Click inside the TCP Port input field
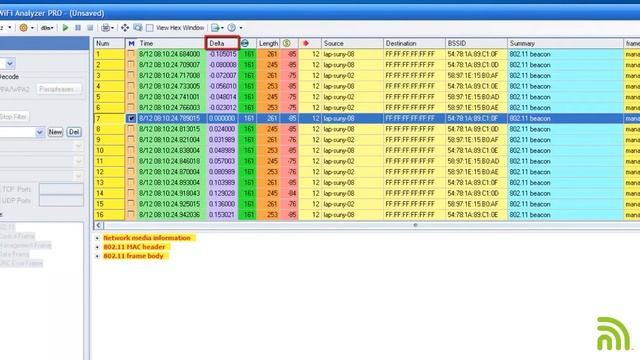This screenshot has height=360, width=640. pos(61,189)
